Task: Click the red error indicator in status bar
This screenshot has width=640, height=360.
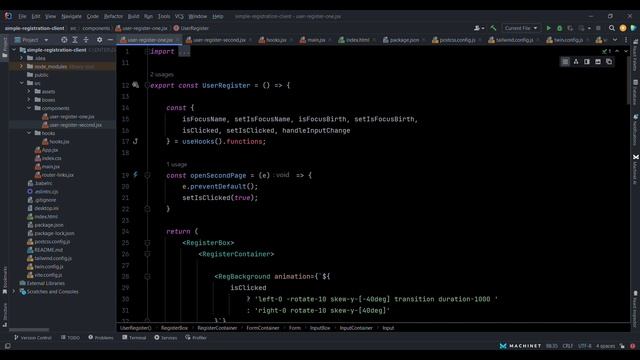Action: click(632, 346)
